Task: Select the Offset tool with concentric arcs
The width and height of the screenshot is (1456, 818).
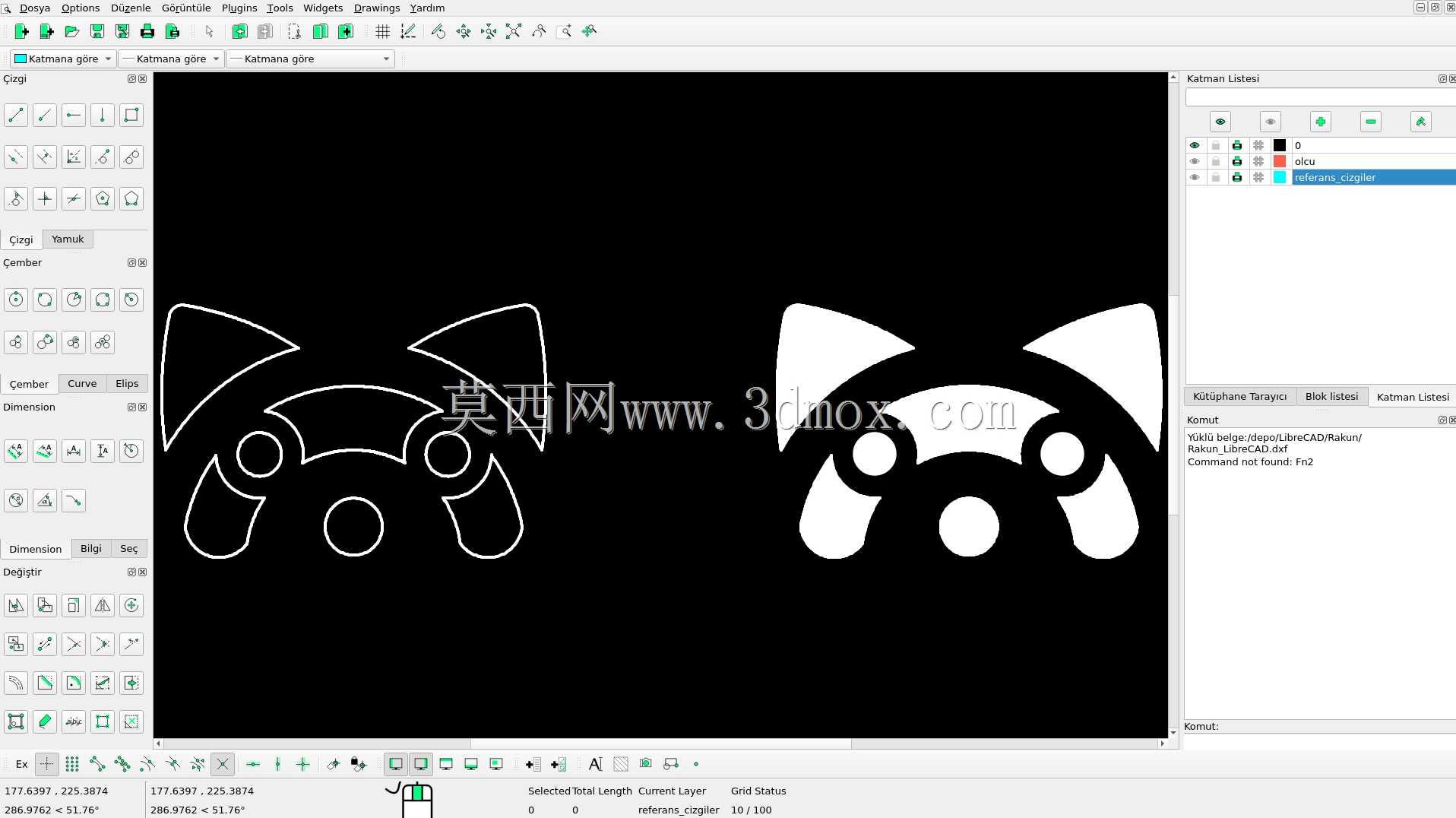Action: click(x=16, y=683)
